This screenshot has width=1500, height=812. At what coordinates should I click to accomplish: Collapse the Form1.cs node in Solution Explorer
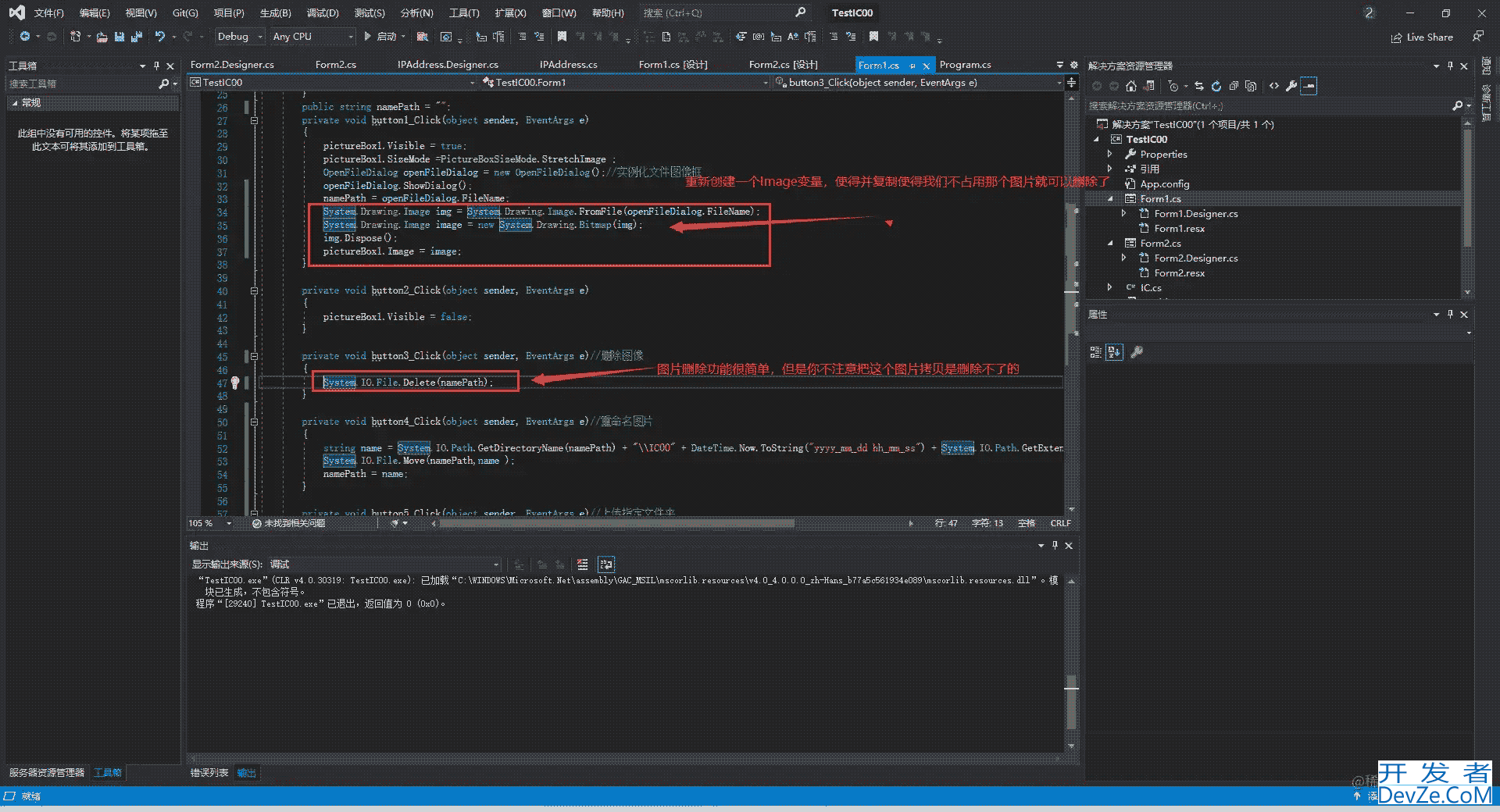(x=1110, y=199)
